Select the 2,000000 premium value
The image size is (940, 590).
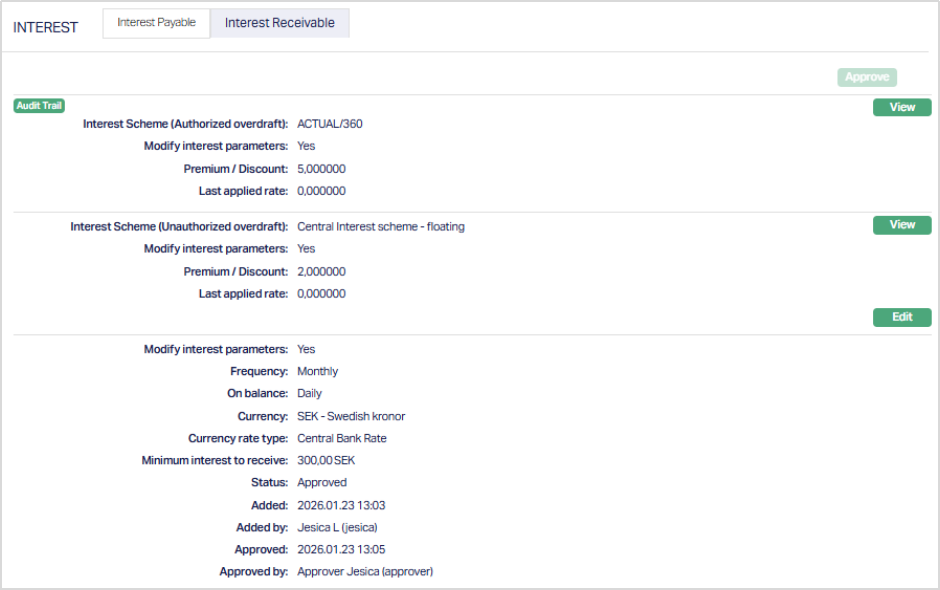pyautogui.click(x=321, y=272)
